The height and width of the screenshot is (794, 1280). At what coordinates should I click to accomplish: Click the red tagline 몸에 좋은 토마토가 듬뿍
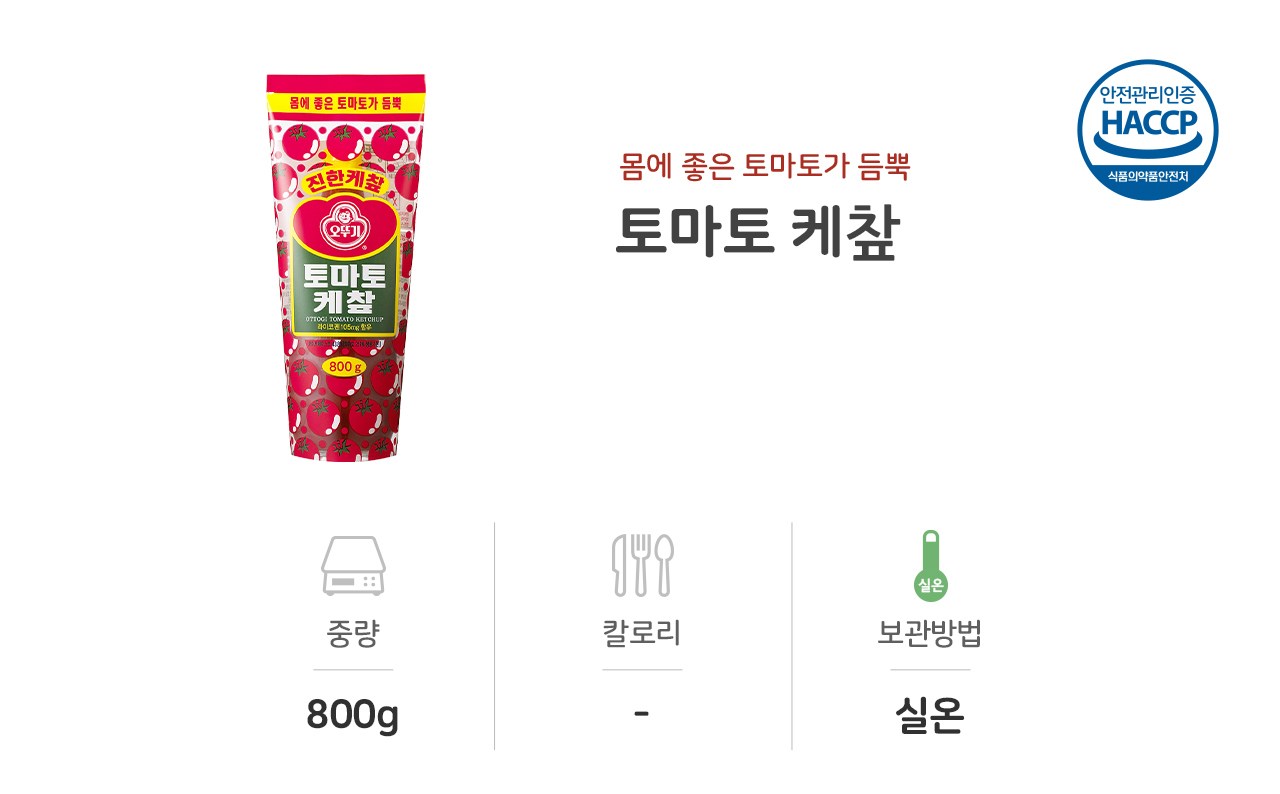point(765,165)
